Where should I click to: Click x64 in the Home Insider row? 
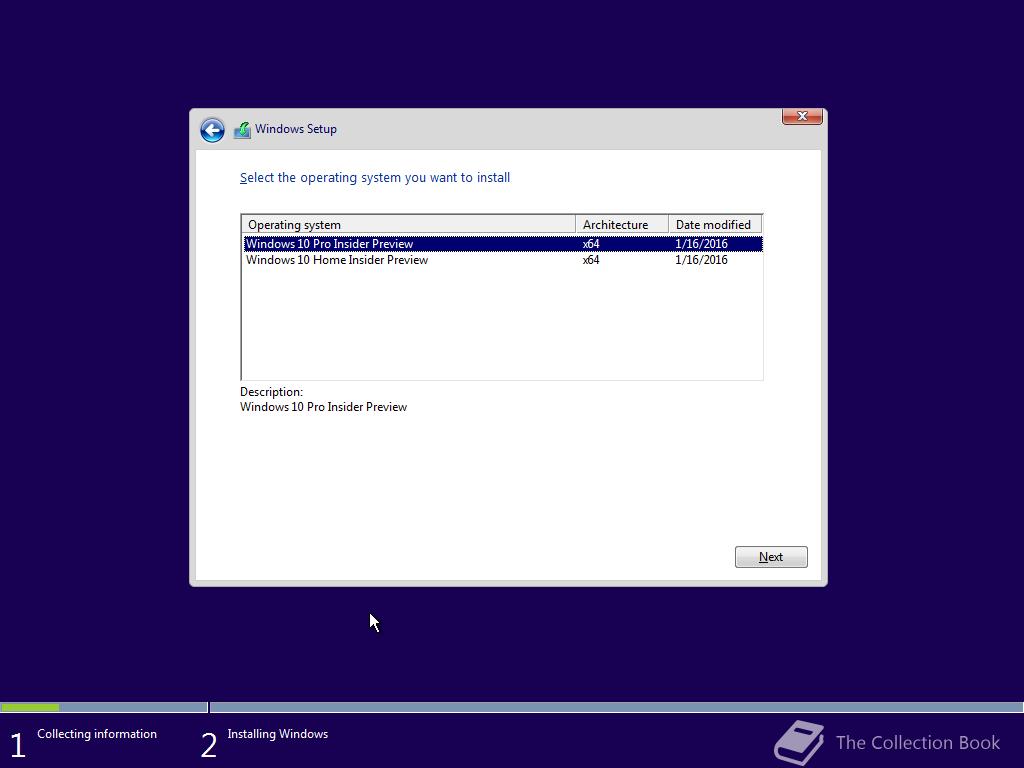(591, 260)
